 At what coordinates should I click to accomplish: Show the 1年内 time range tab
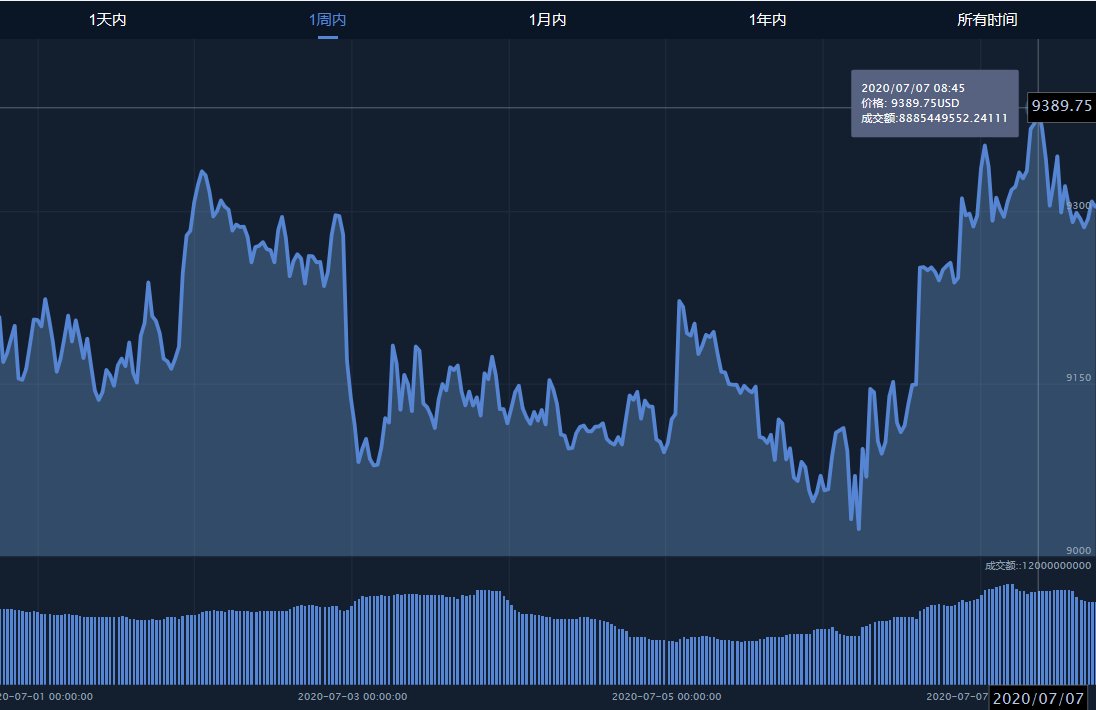[767, 20]
